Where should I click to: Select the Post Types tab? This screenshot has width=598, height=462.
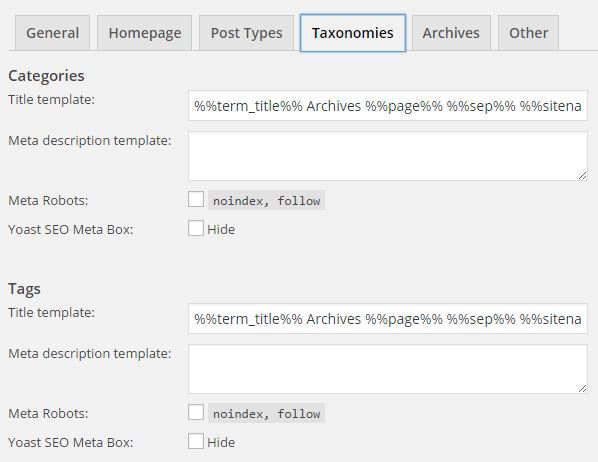tap(246, 33)
